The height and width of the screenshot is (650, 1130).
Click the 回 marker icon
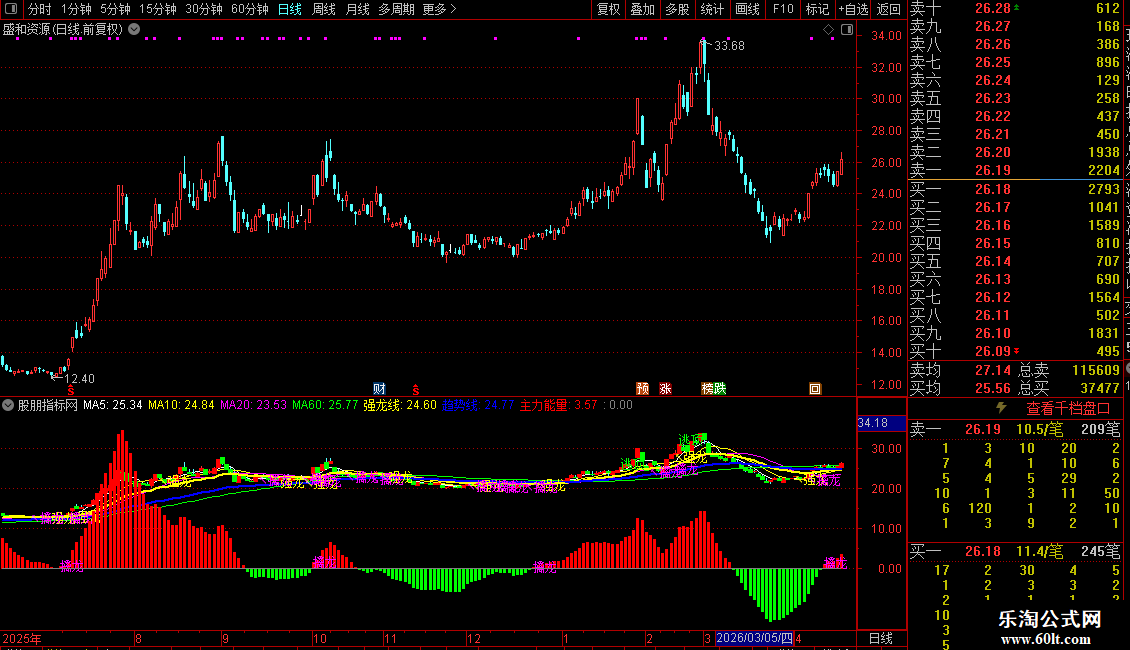coord(815,388)
